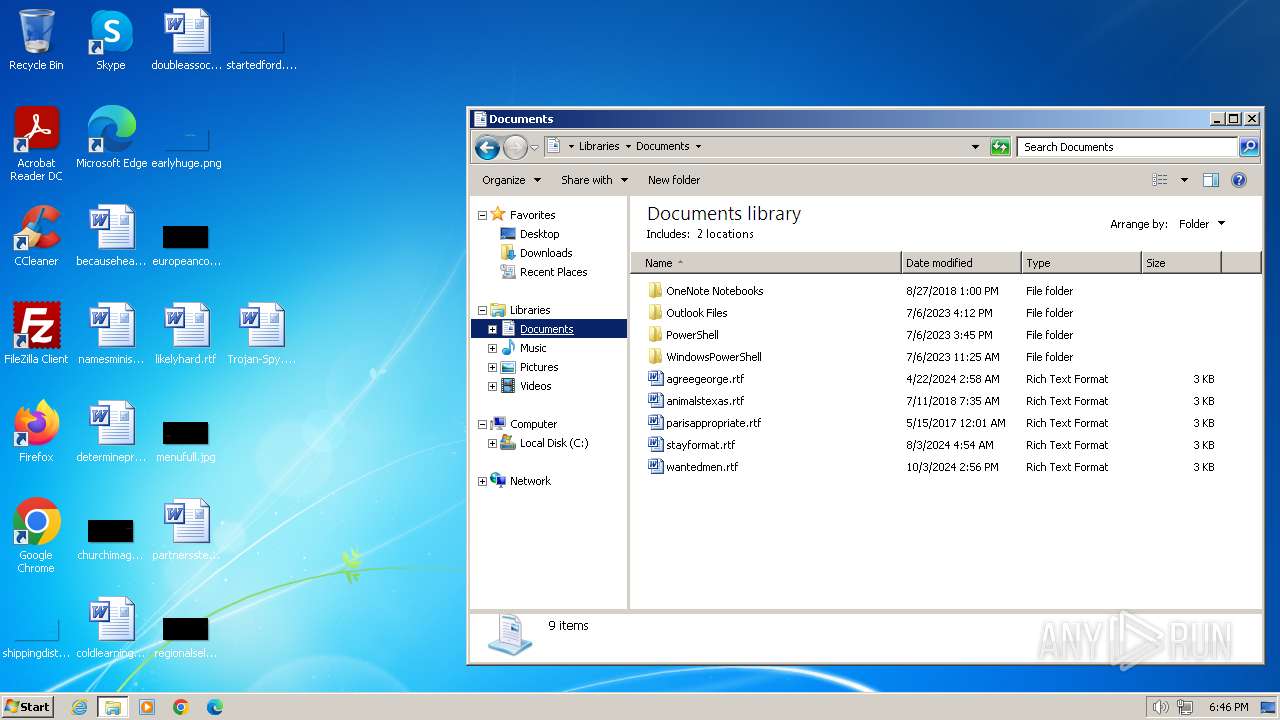Click Chrome icon in taskbar
Screen dimensions: 1280x720
(181, 707)
